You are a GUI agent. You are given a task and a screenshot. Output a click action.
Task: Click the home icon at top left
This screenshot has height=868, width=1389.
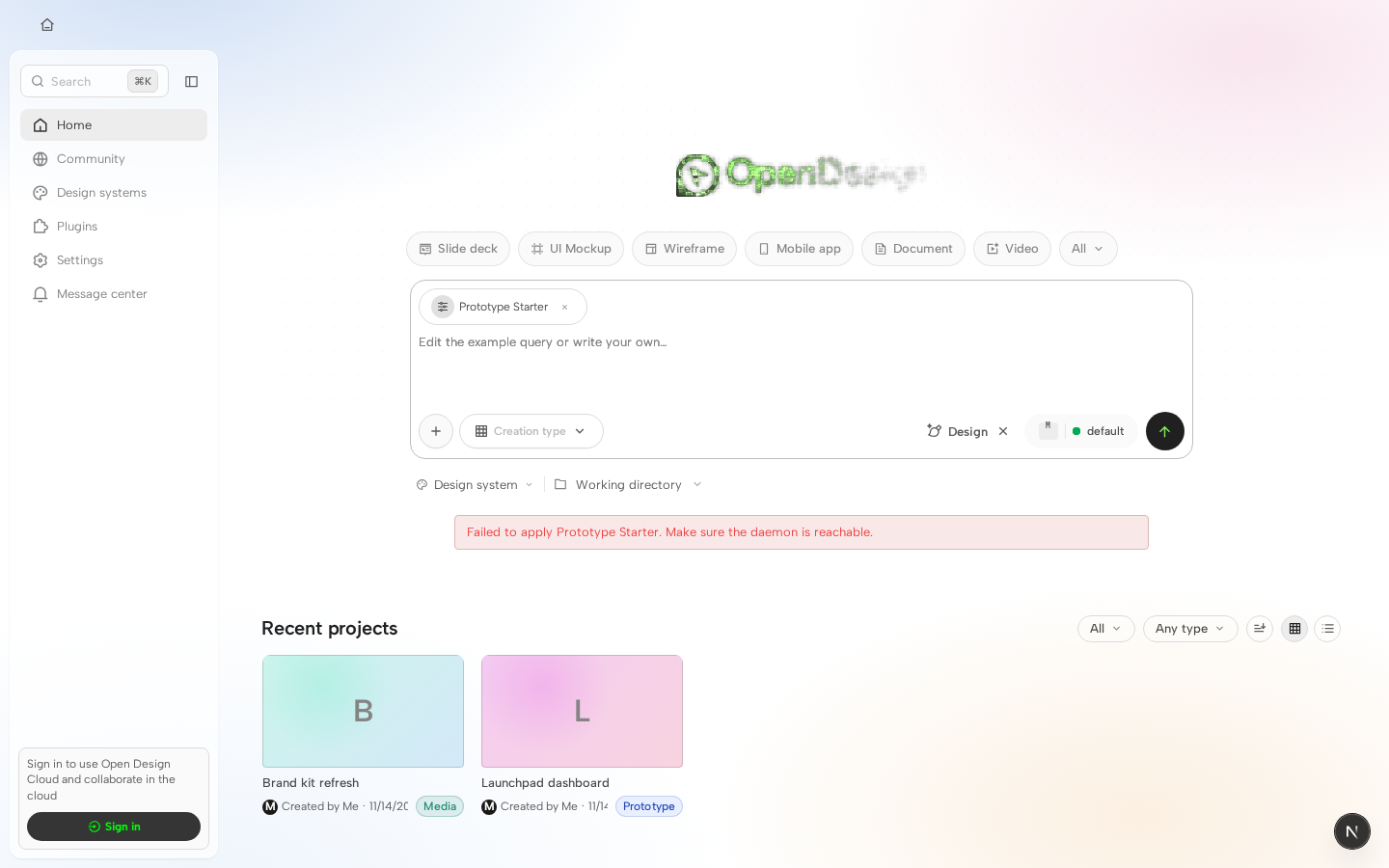click(x=47, y=25)
